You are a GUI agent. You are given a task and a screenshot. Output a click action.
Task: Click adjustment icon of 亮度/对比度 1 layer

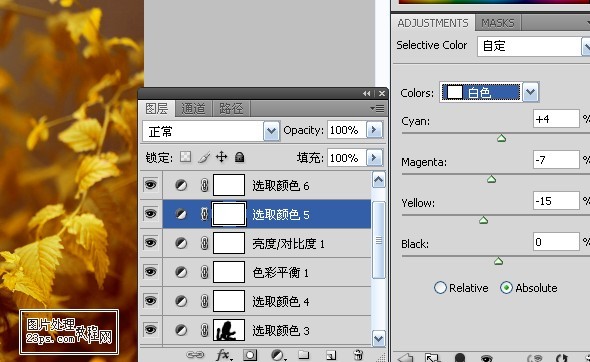(181, 243)
